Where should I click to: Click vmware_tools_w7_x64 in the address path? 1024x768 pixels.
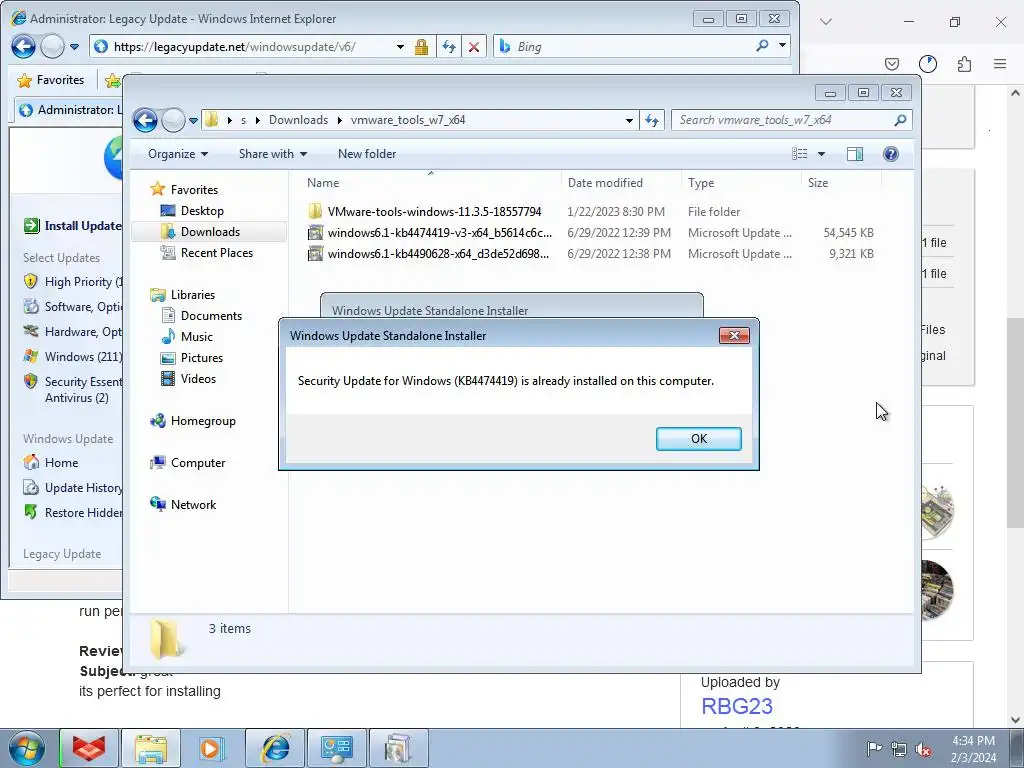(x=408, y=120)
